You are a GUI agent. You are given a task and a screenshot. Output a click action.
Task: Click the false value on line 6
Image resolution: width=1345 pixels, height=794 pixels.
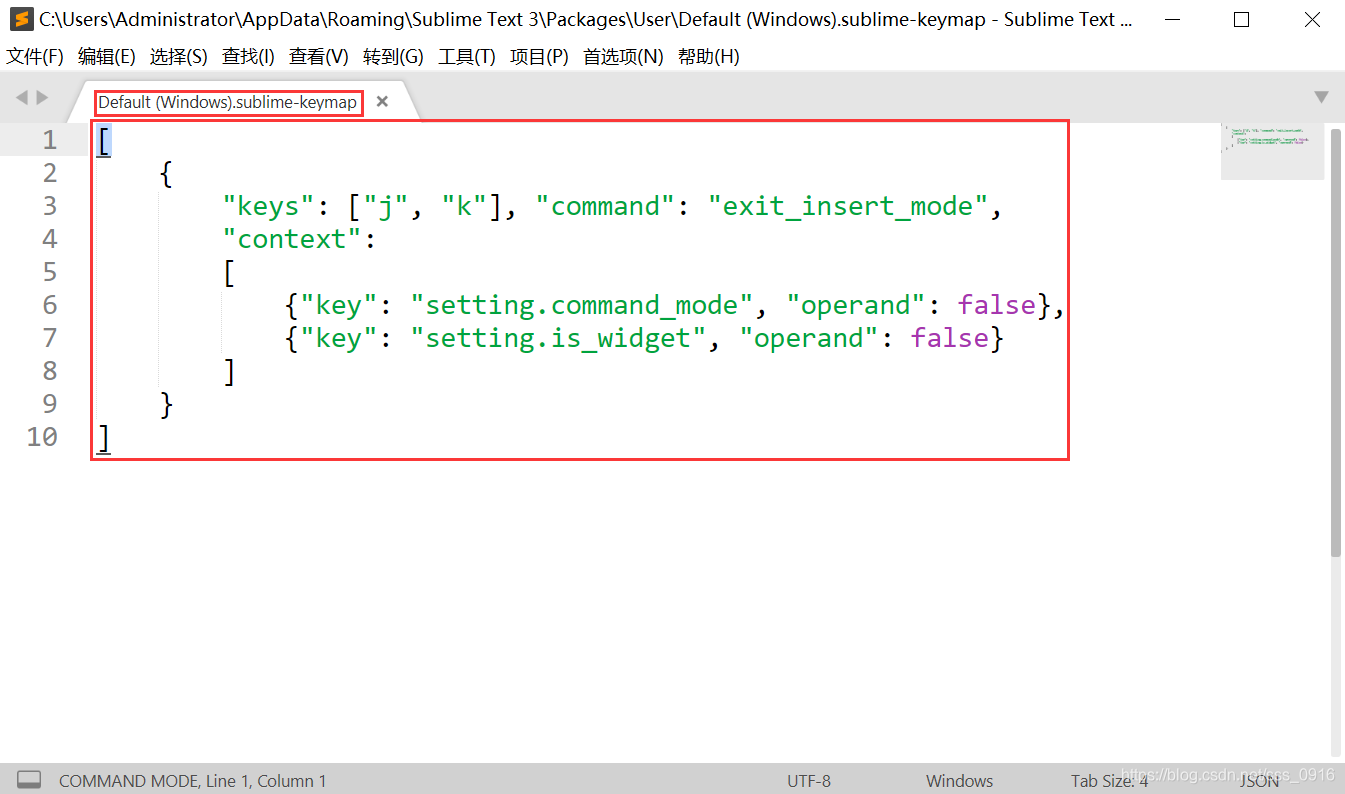997,305
